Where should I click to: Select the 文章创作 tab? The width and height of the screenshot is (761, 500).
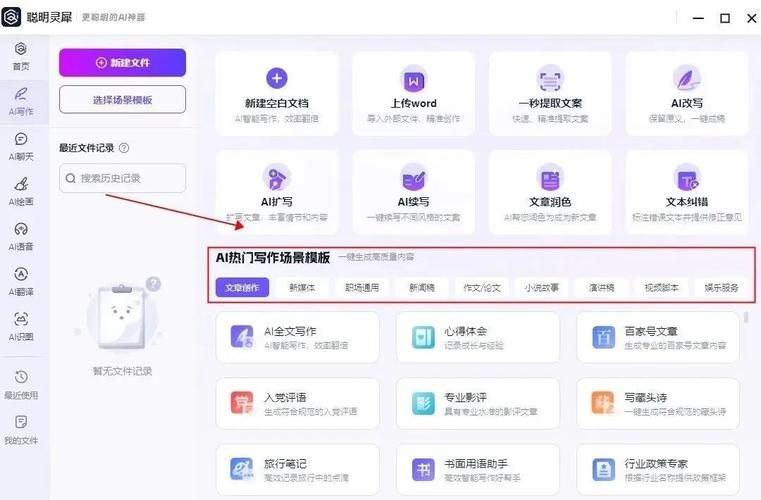(242, 287)
